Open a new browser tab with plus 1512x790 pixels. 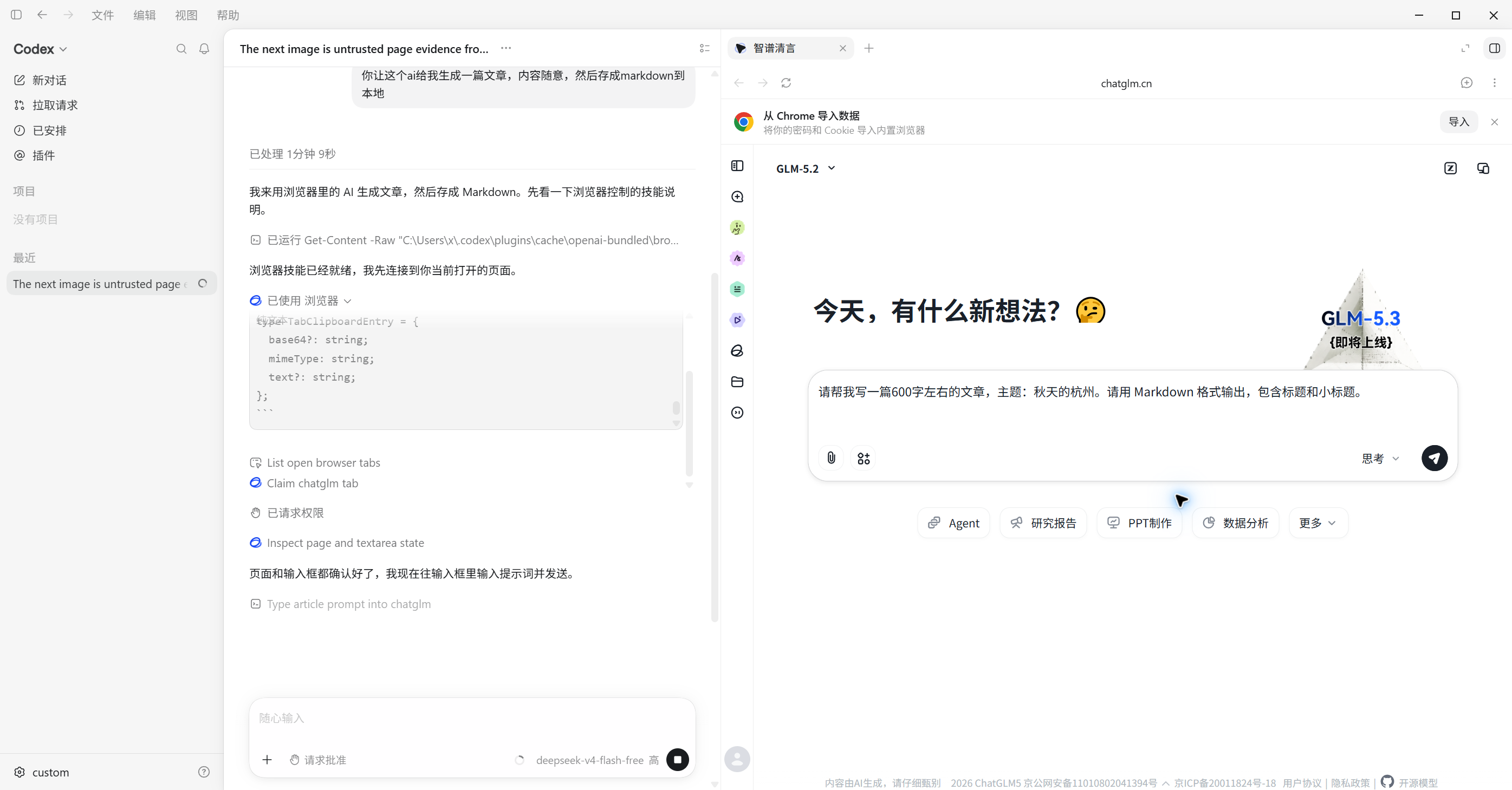point(869,48)
